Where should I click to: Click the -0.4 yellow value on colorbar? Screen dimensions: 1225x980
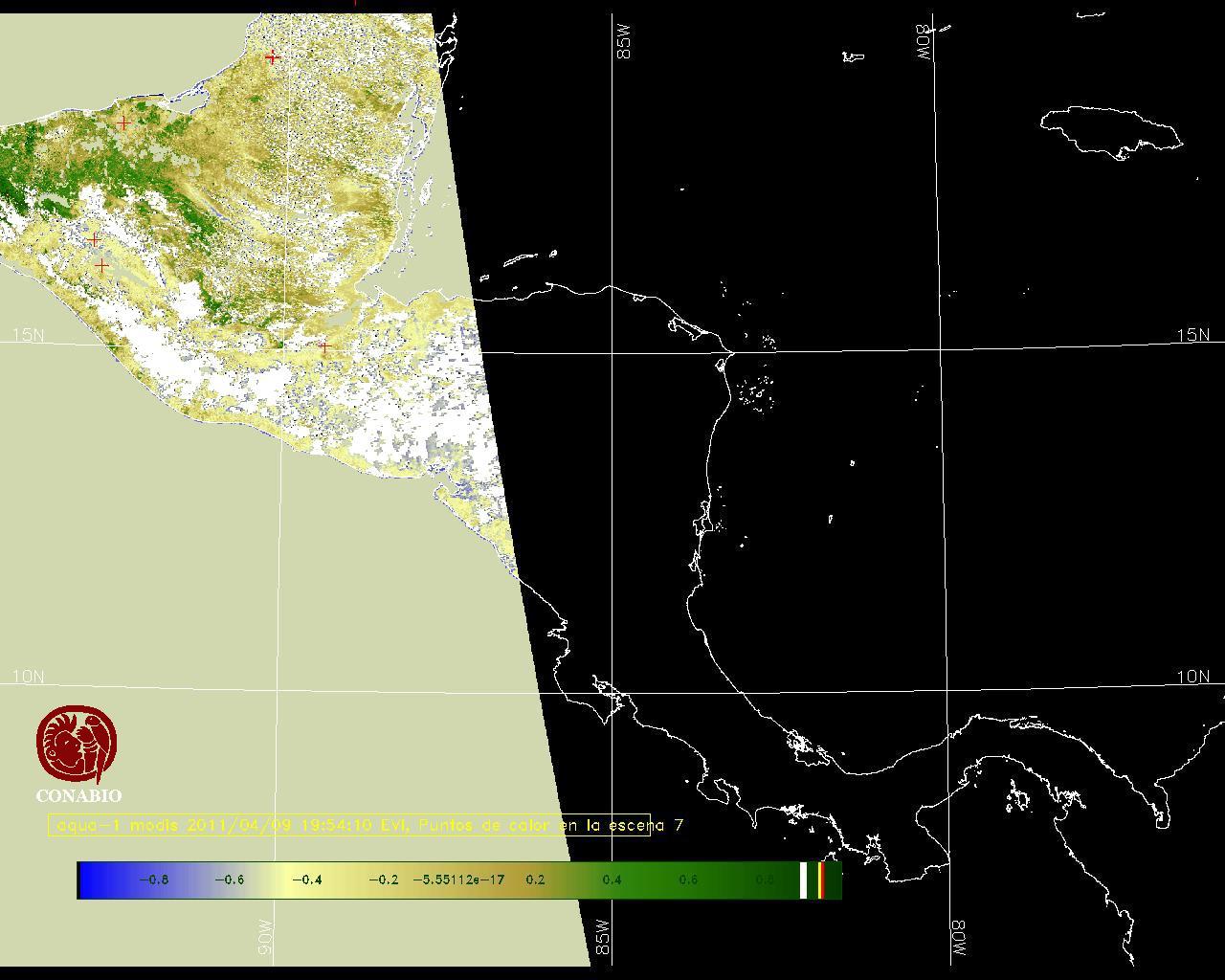pos(306,880)
